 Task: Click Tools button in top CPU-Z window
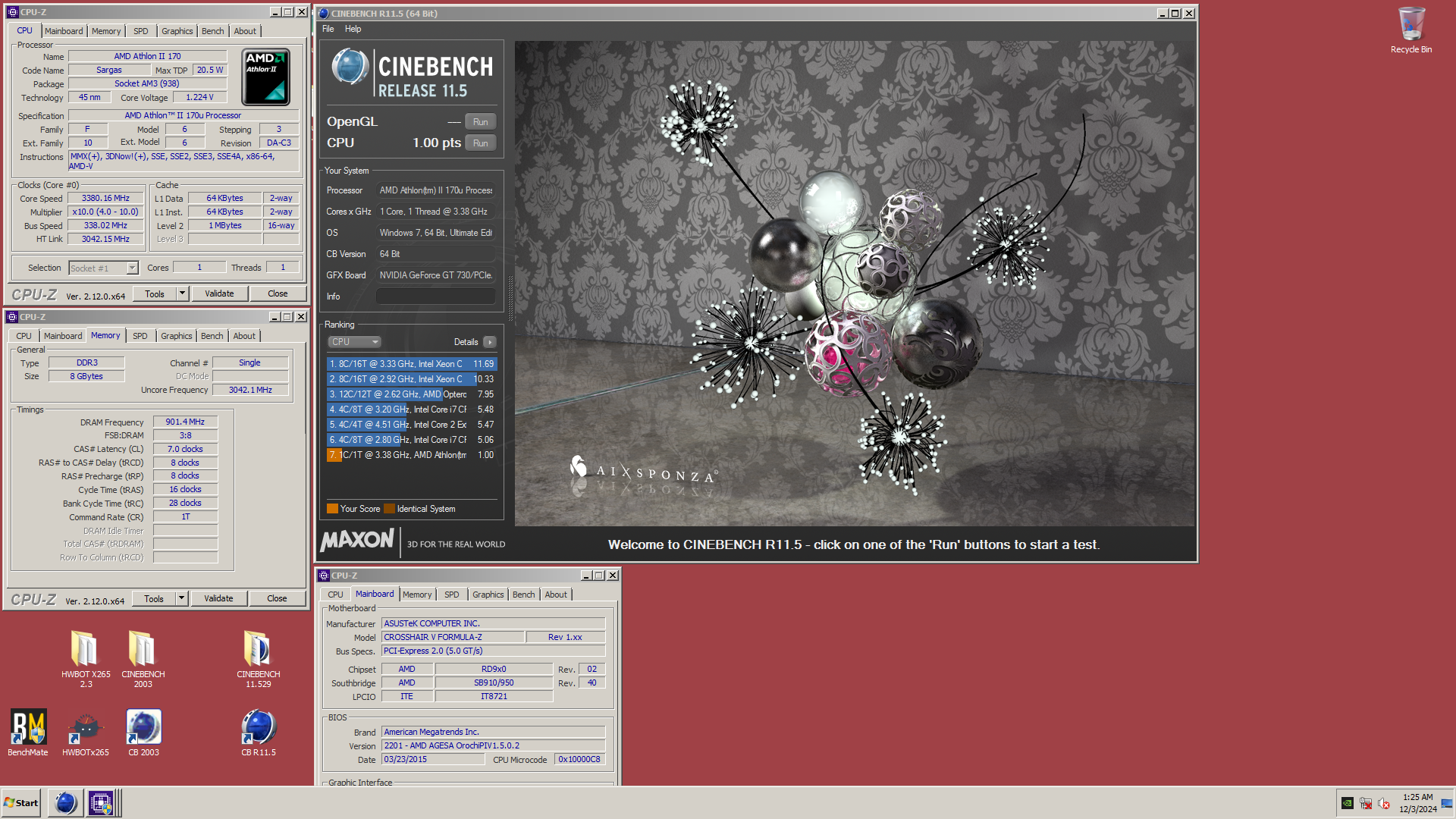[x=155, y=293]
